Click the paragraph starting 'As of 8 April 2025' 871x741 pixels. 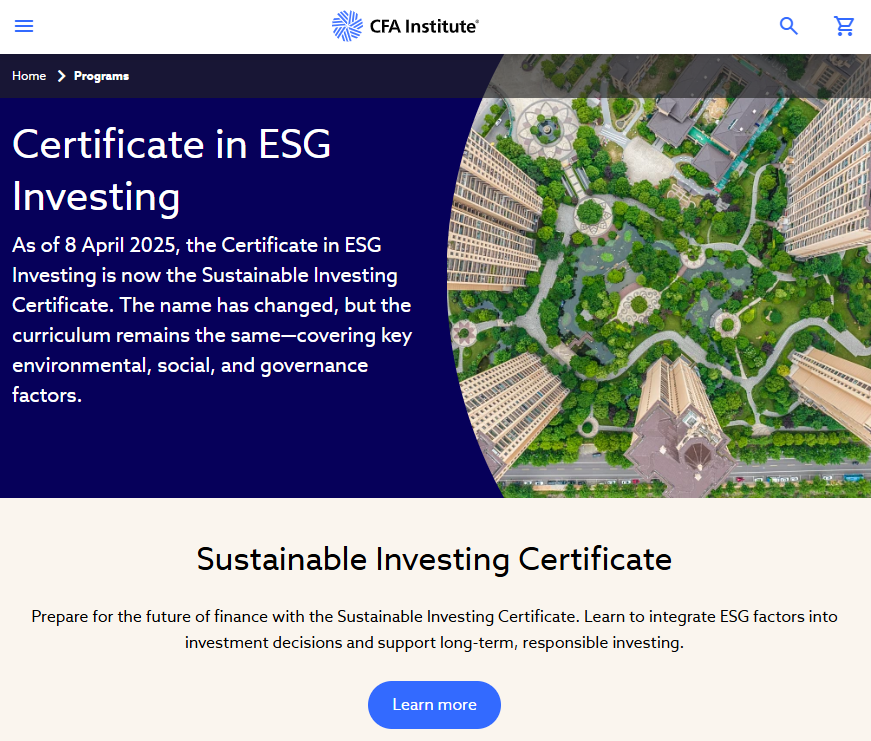211,320
